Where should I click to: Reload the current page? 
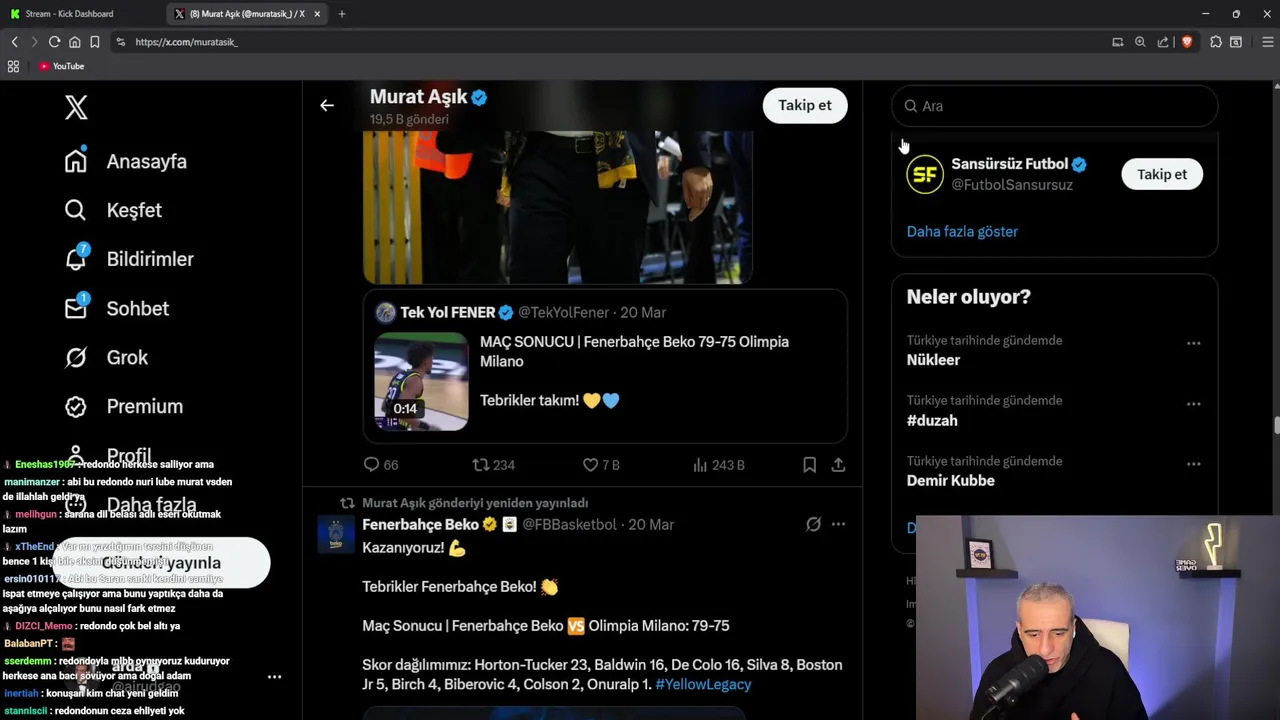click(x=54, y=42)
